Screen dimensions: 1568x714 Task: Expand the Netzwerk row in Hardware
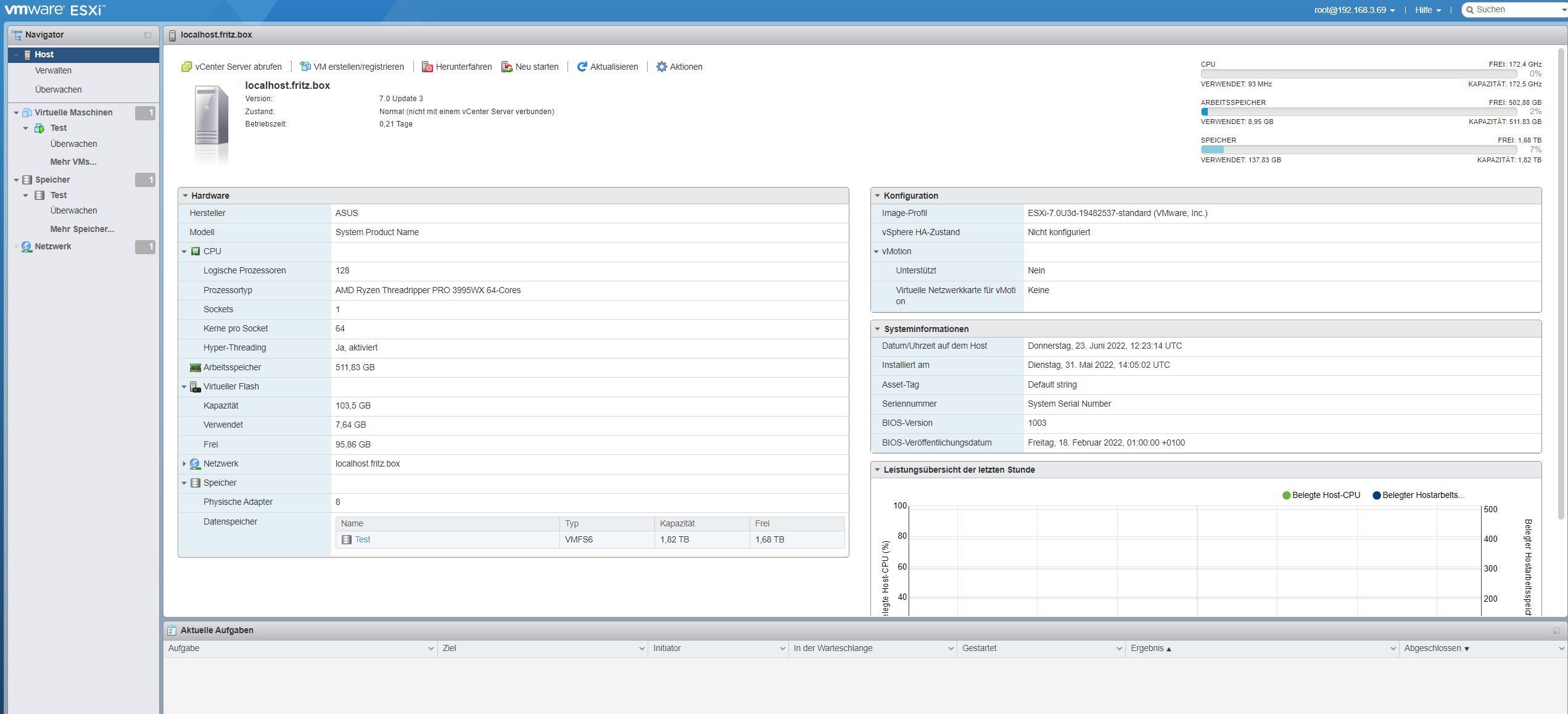(x=184, y=464)
